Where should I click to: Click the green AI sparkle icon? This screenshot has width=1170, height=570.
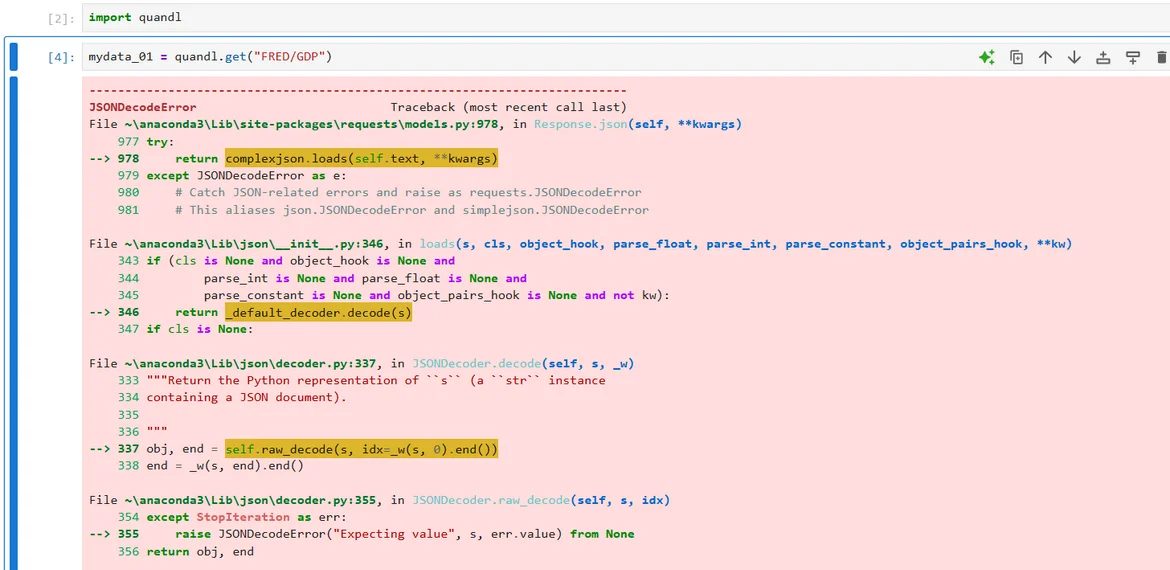tap(986, 57)
